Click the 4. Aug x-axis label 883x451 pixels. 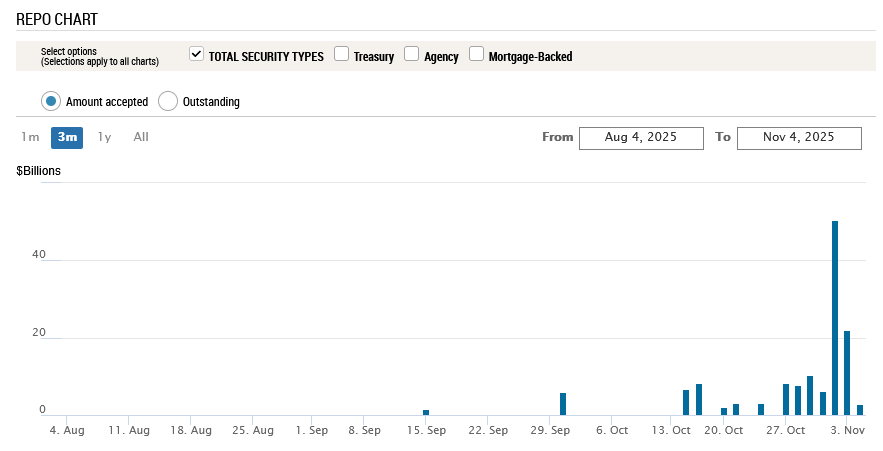click(67, 430)
